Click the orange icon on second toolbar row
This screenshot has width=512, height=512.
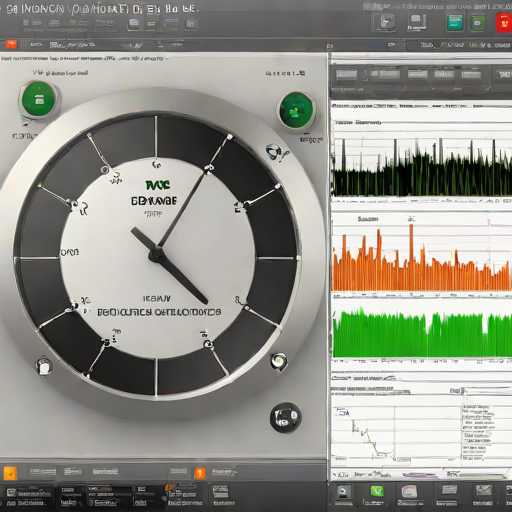11,44
